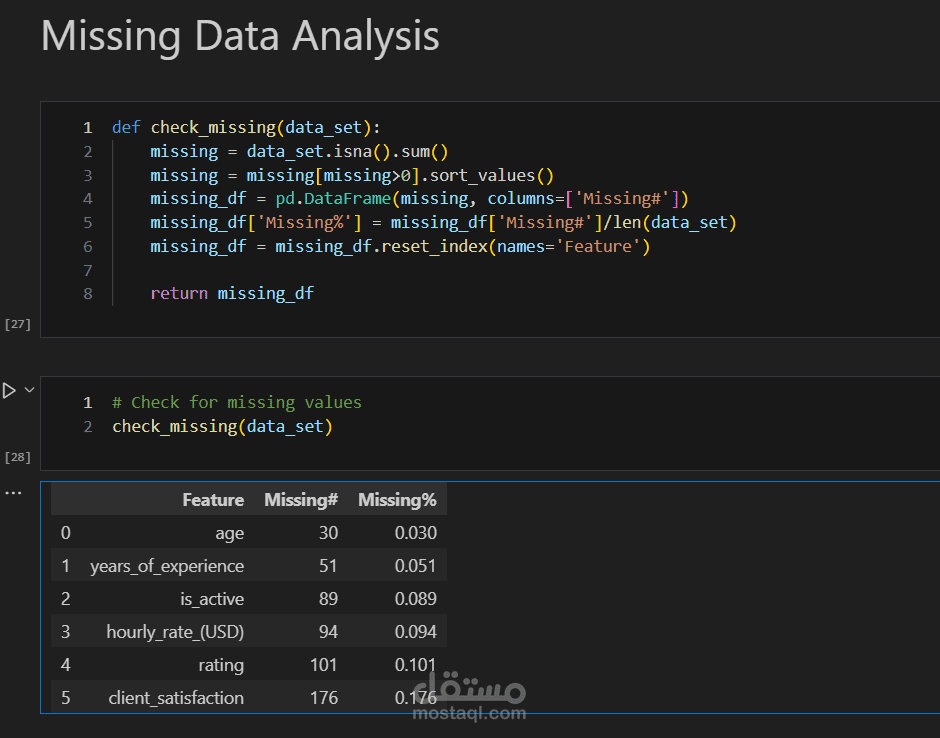
Task: Select the years_of_experience cell
Action: [x=167, y=566]
